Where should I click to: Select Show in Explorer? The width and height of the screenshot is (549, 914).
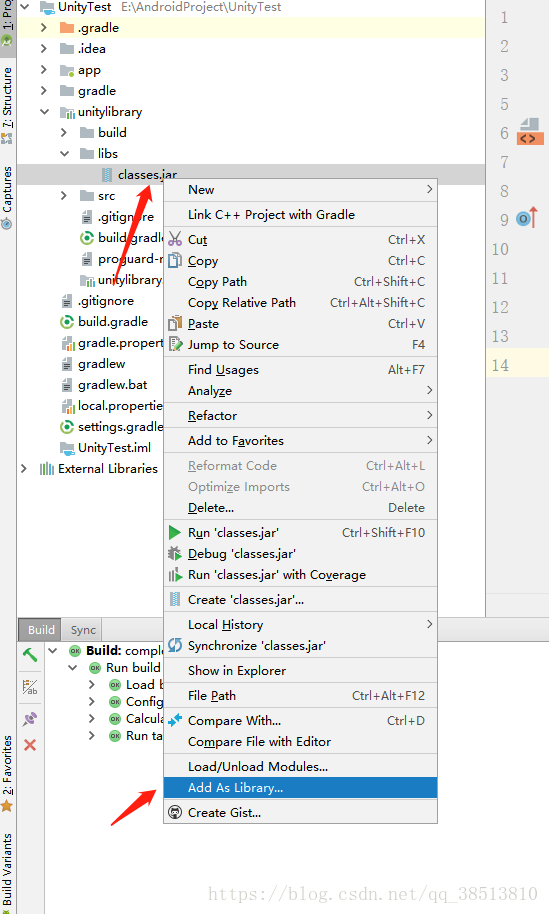[x=300, y=670]
